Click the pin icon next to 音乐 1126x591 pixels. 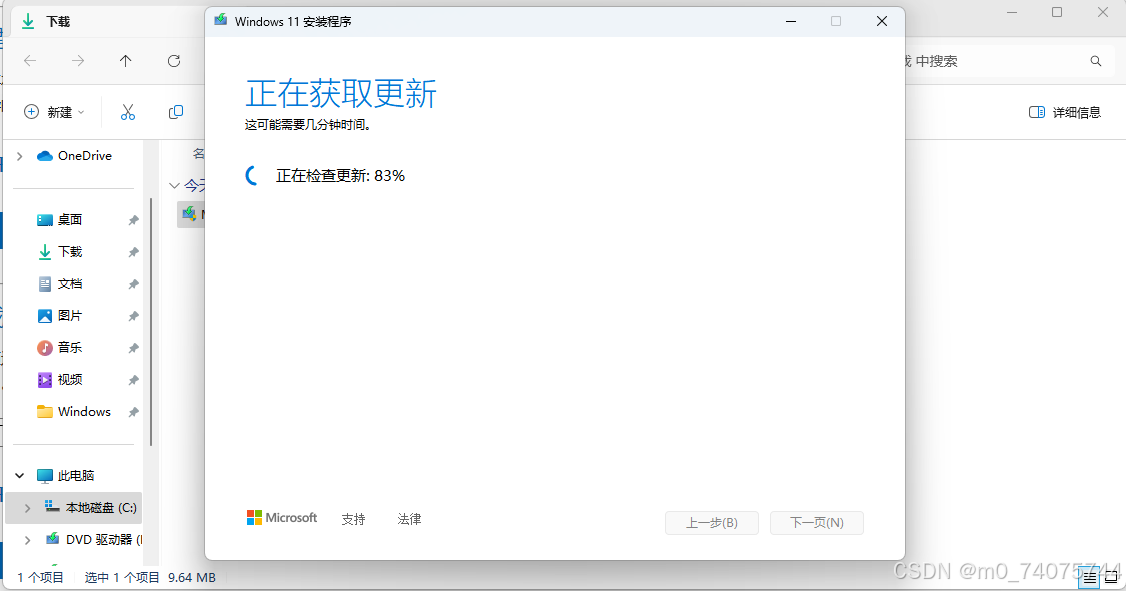[x=134, y=348]
